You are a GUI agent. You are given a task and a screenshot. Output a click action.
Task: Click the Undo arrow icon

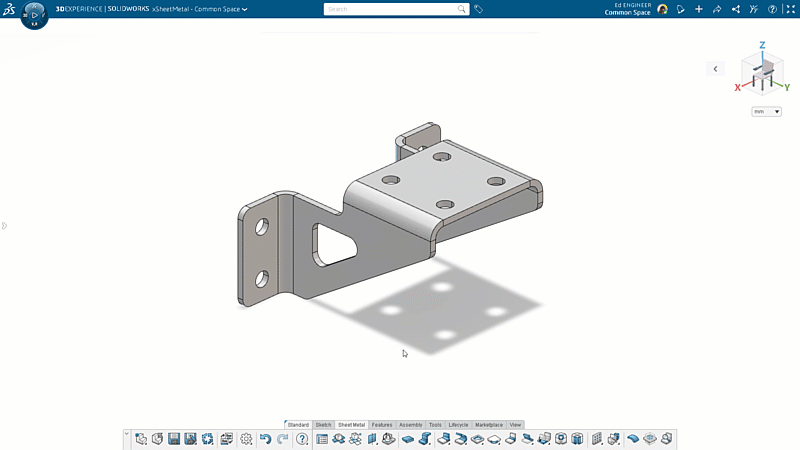point(265,439)
